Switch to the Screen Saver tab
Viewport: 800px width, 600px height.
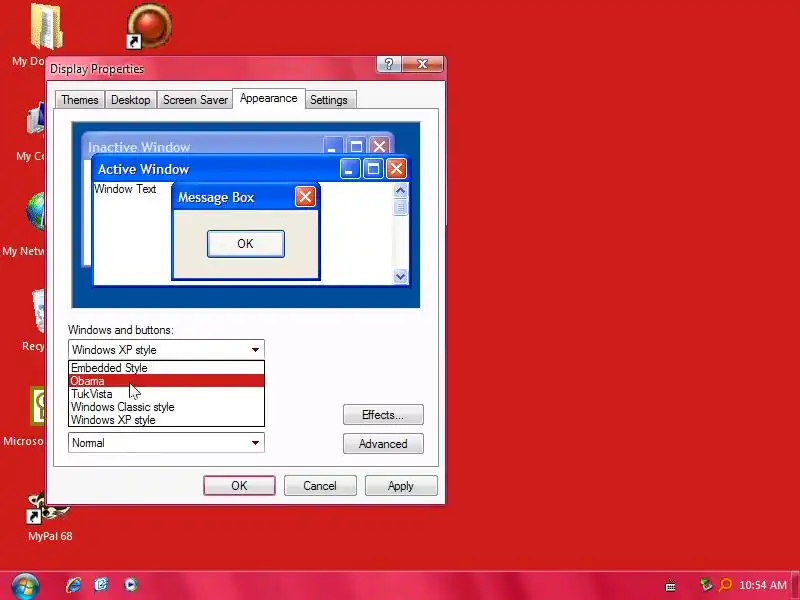(195, 99)
